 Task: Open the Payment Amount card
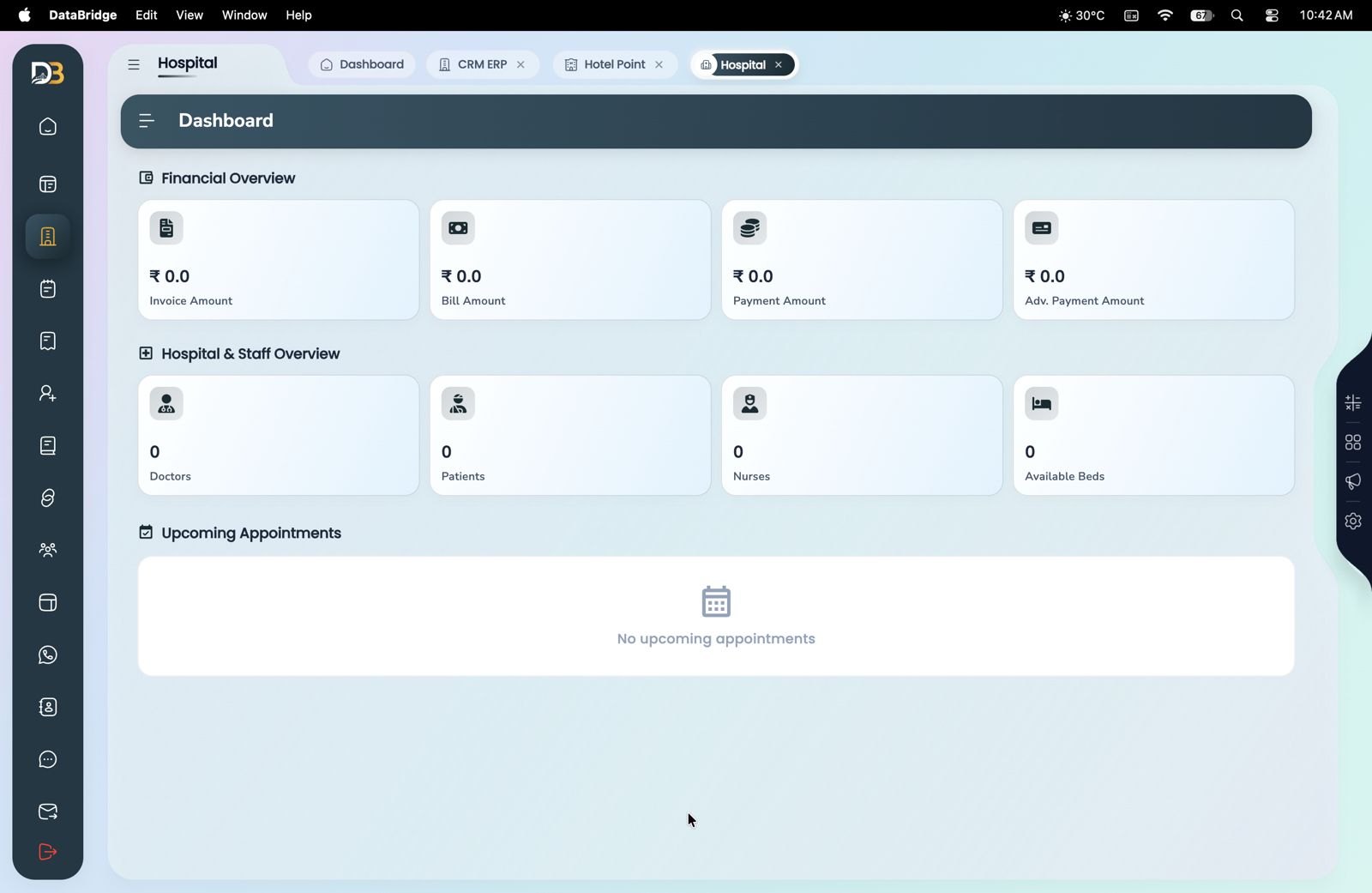[862, 260]
